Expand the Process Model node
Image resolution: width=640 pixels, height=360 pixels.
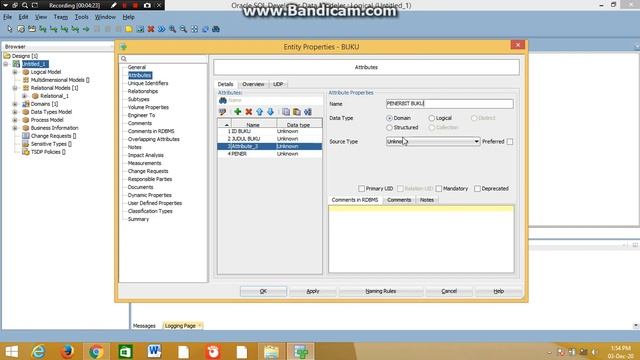[x=15, y=120]
